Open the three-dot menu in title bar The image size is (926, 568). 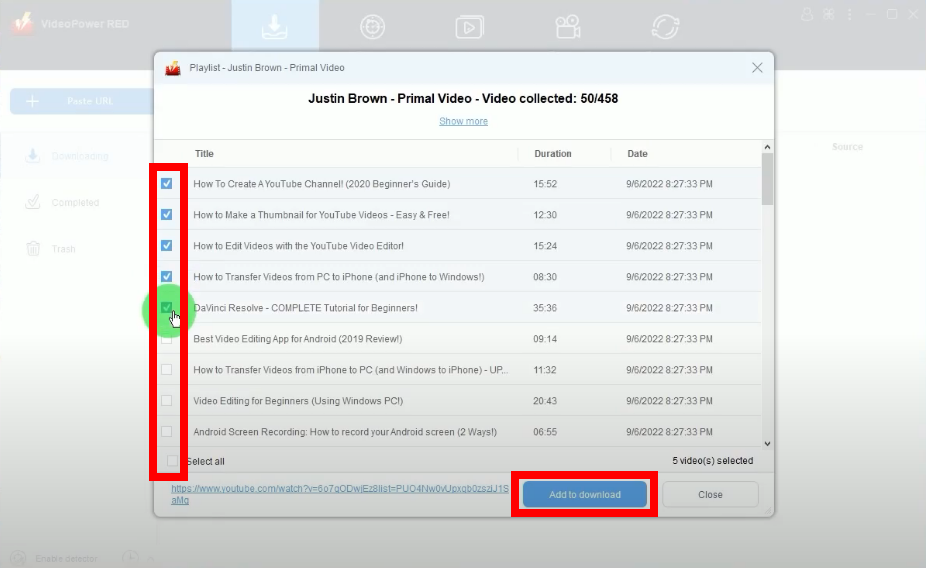[x=850, y=15]
